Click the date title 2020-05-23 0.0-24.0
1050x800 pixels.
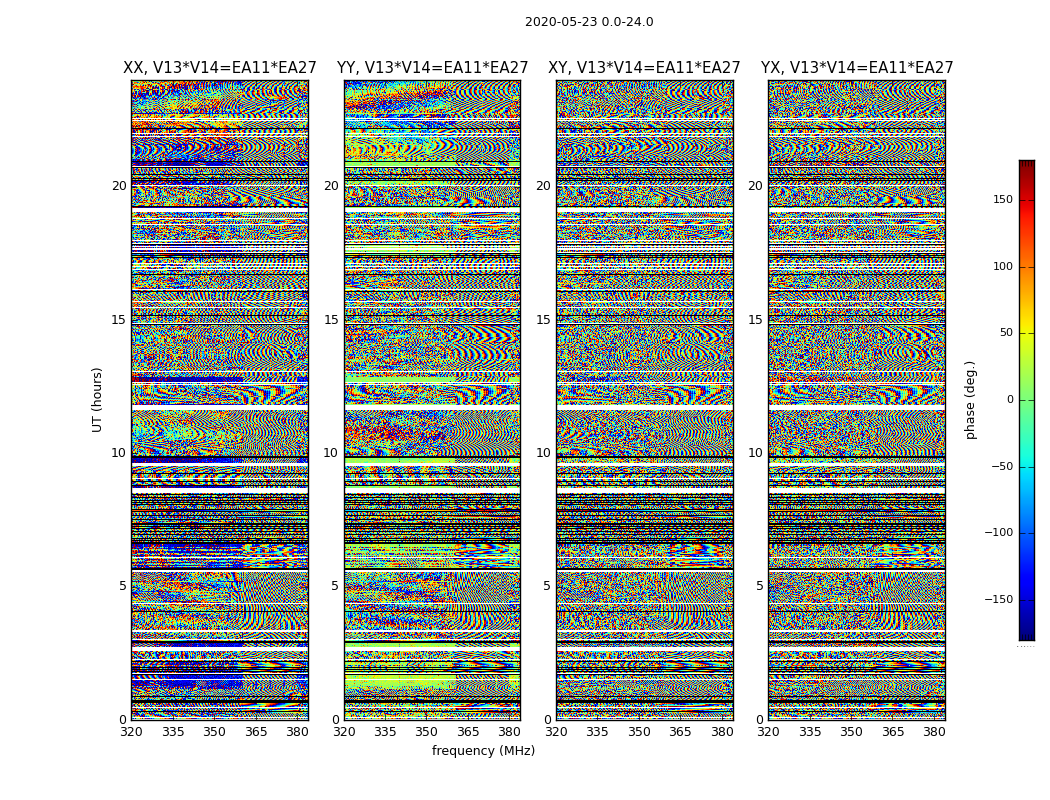pos(589,22)
